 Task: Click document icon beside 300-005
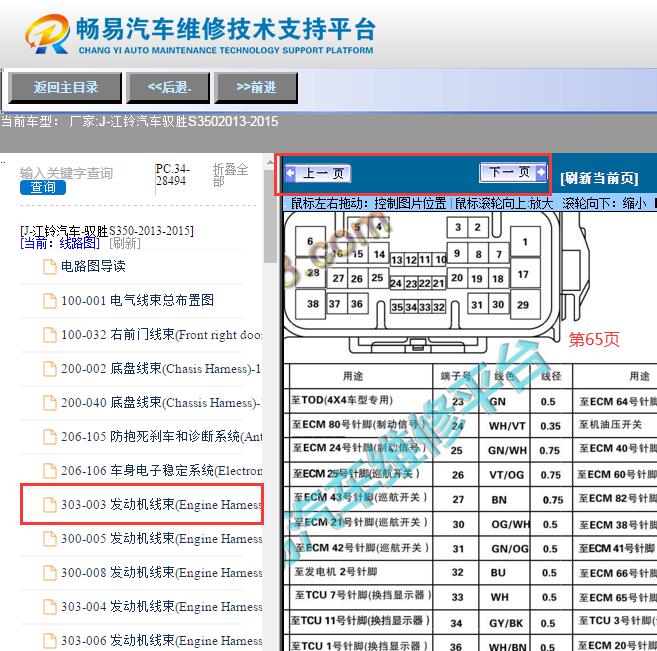tap(50, 539)
